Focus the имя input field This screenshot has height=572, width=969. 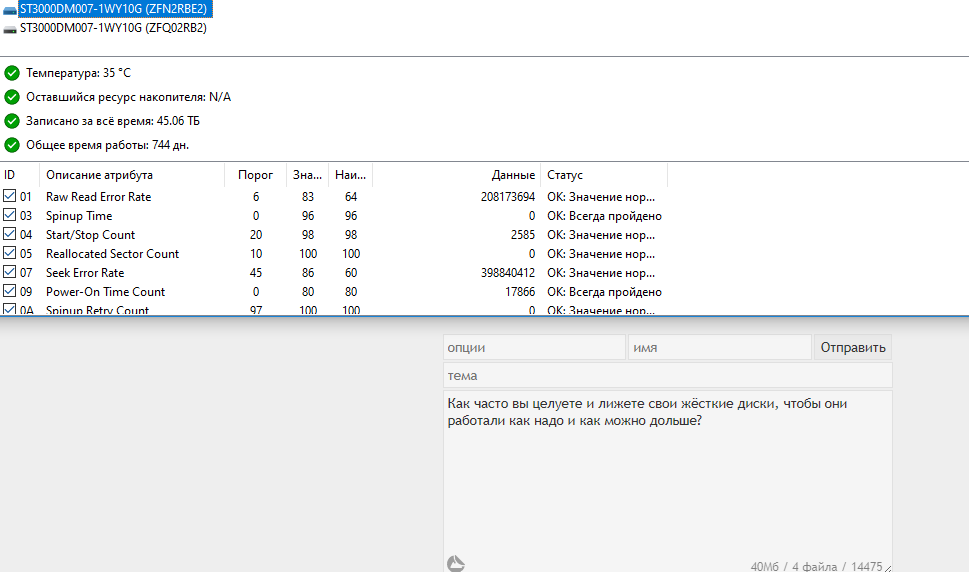click(720, 348)
